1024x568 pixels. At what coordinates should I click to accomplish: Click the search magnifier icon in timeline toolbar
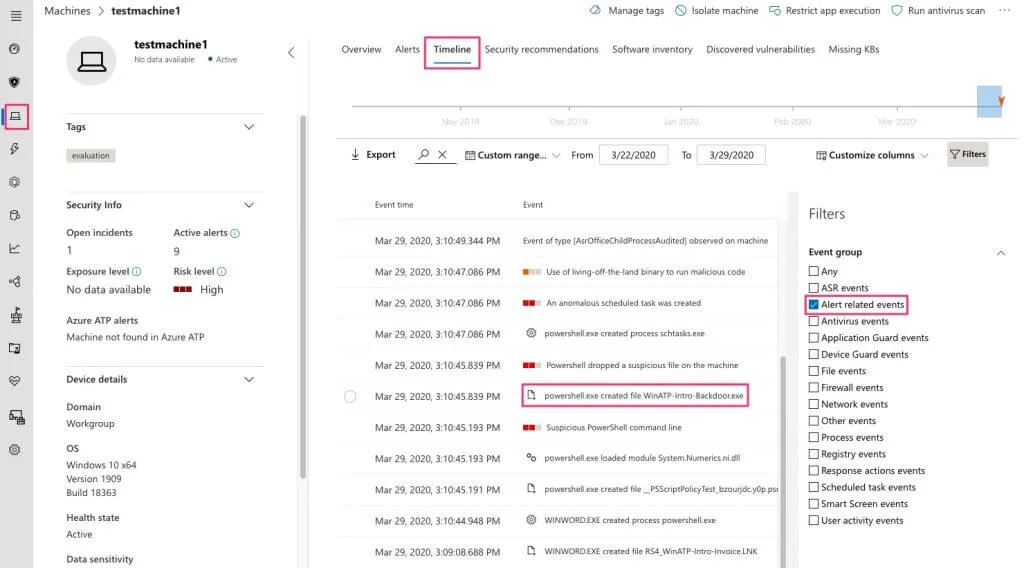tap(424, 155)
